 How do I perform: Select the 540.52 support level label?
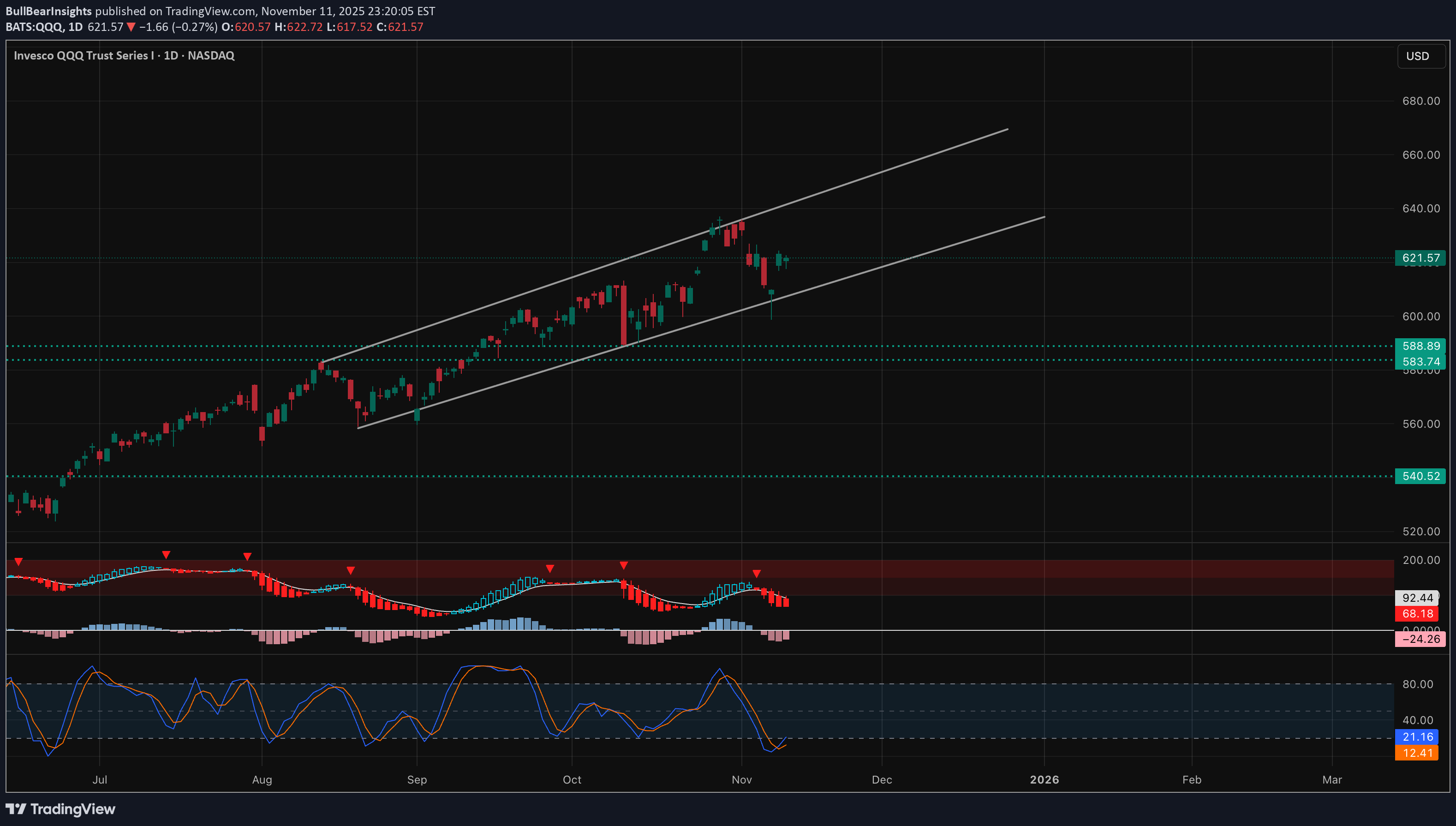pos(1420,476)
